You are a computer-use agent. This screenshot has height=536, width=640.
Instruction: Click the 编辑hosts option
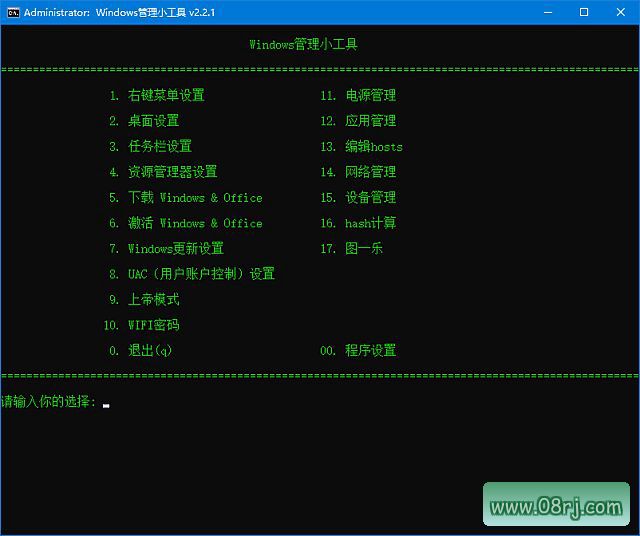(374, 147)
